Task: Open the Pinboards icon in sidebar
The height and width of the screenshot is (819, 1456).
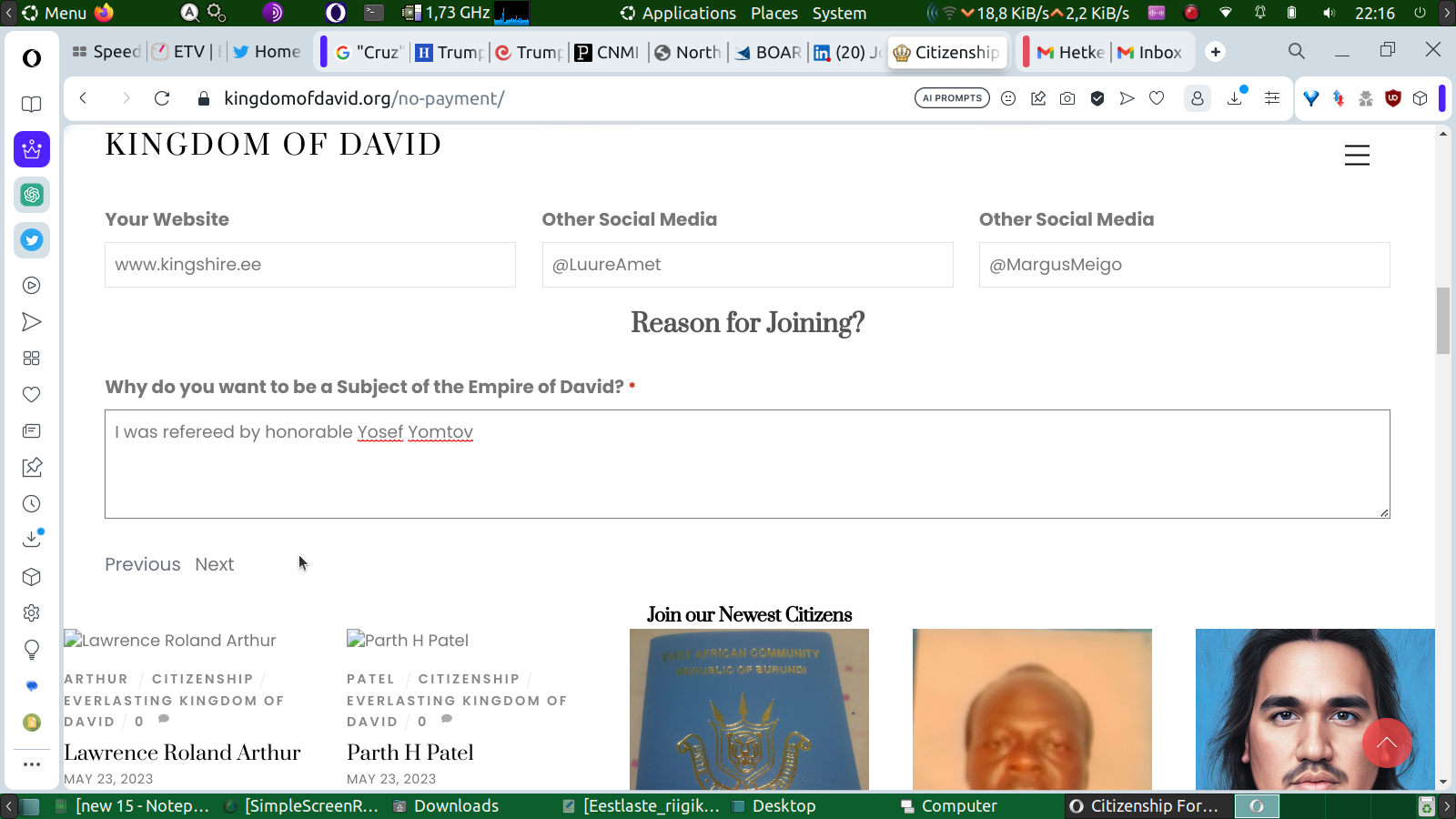Action: click(32, 468)
